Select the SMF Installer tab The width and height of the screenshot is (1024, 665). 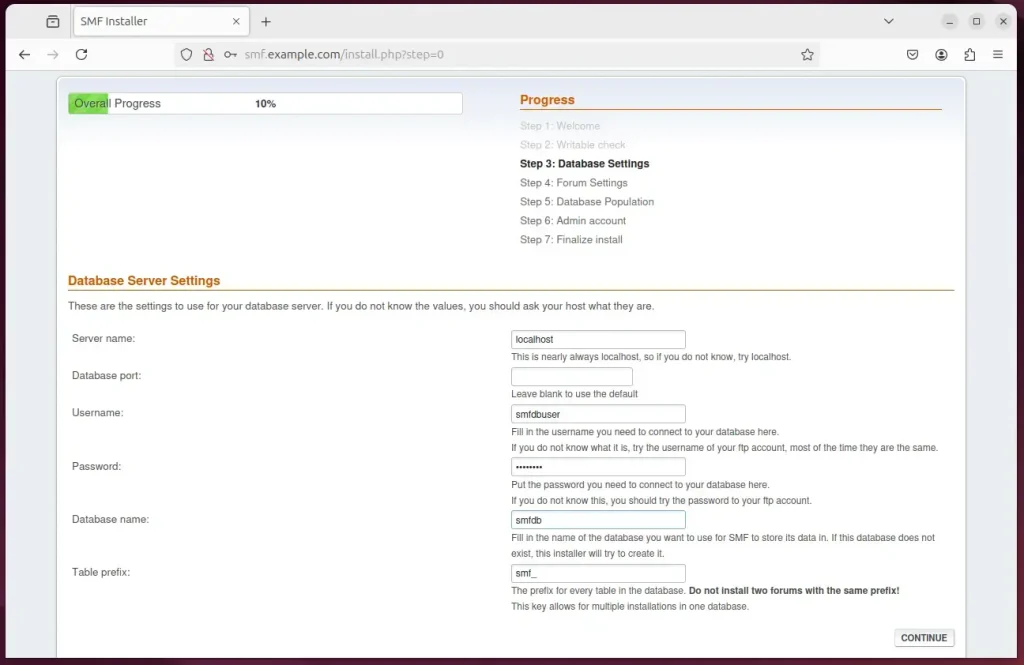point(161,22)
